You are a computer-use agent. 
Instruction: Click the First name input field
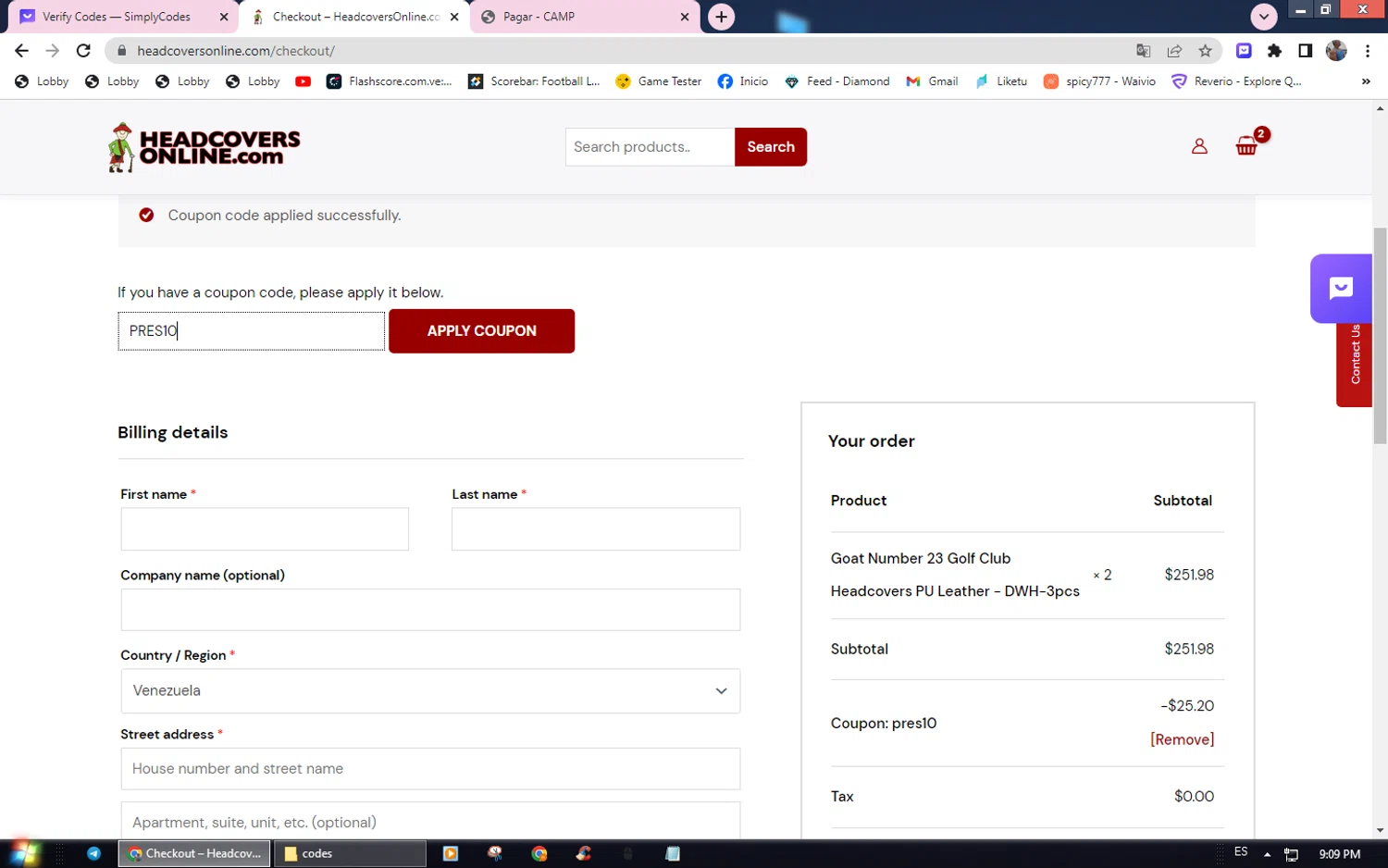(x=265, y=529)
